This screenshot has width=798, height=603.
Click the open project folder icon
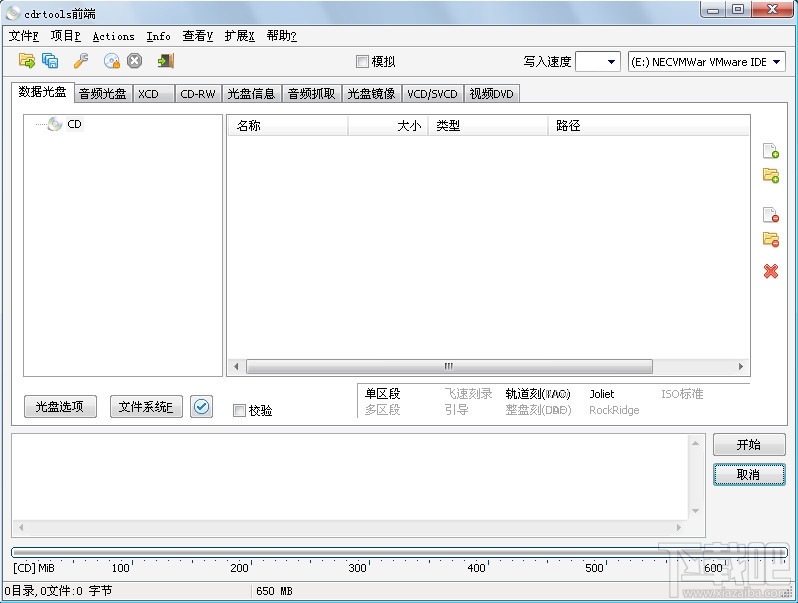[x=26, y=61]
